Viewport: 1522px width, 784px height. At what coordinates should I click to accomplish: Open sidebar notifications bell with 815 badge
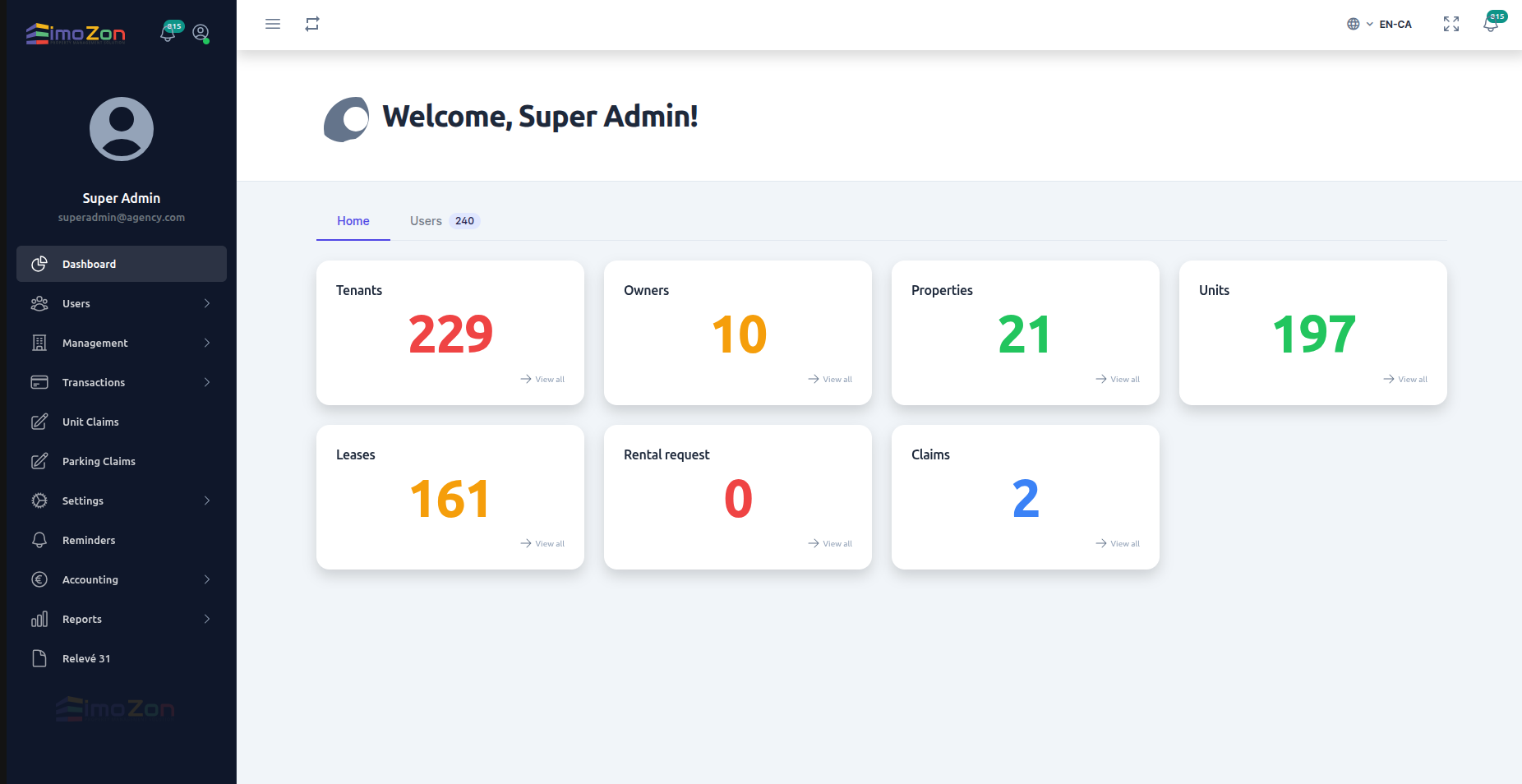(168, 33)
